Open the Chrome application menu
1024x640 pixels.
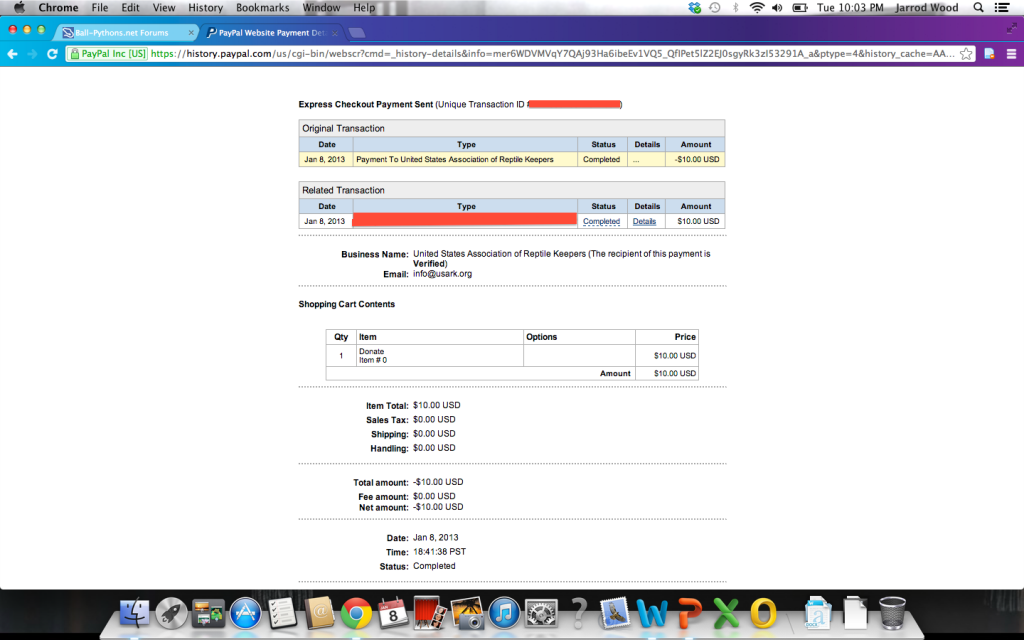click(58, 8)
